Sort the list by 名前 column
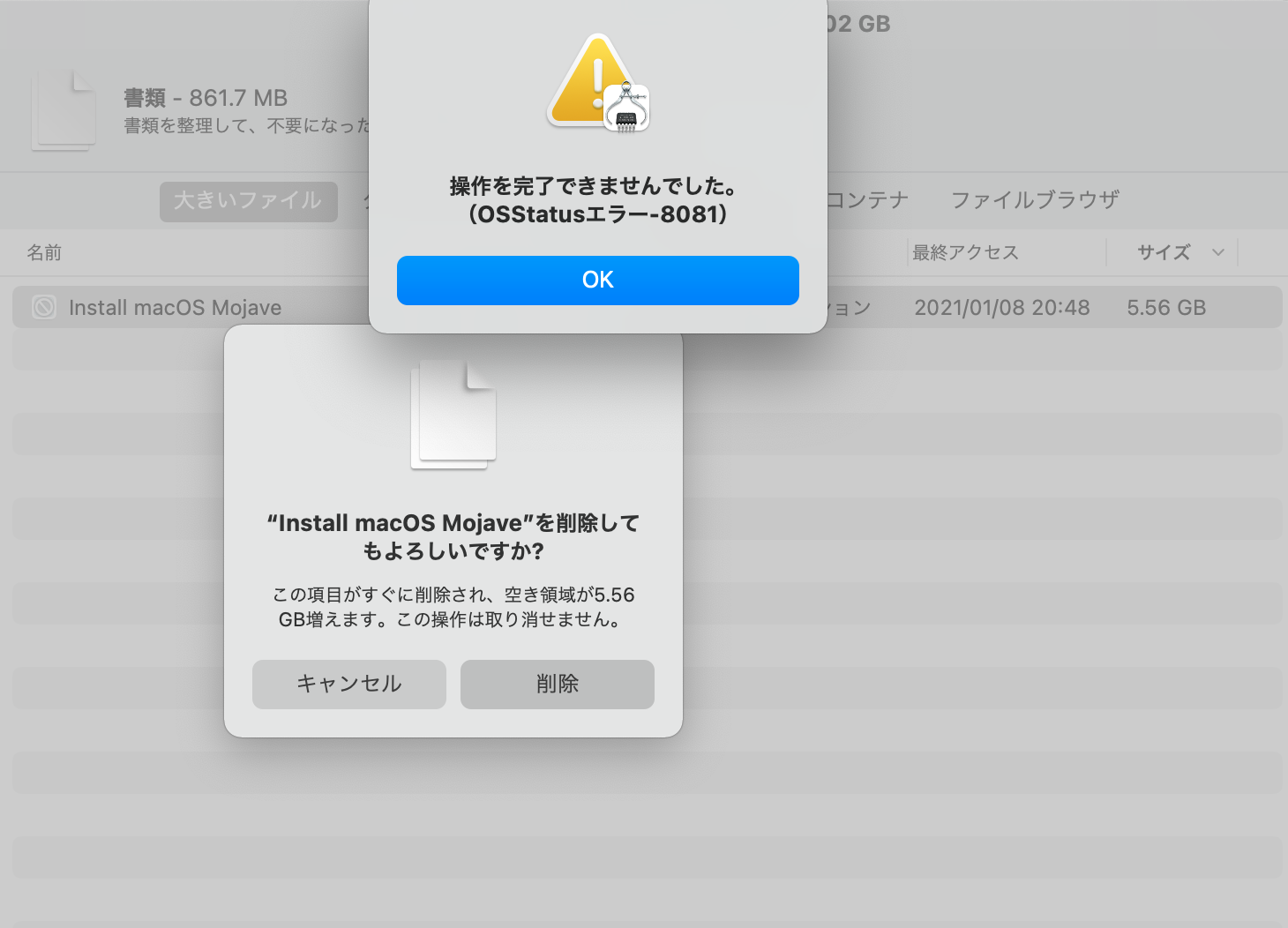The width and height of the screenshot is (1288, 928). (44, 253)
